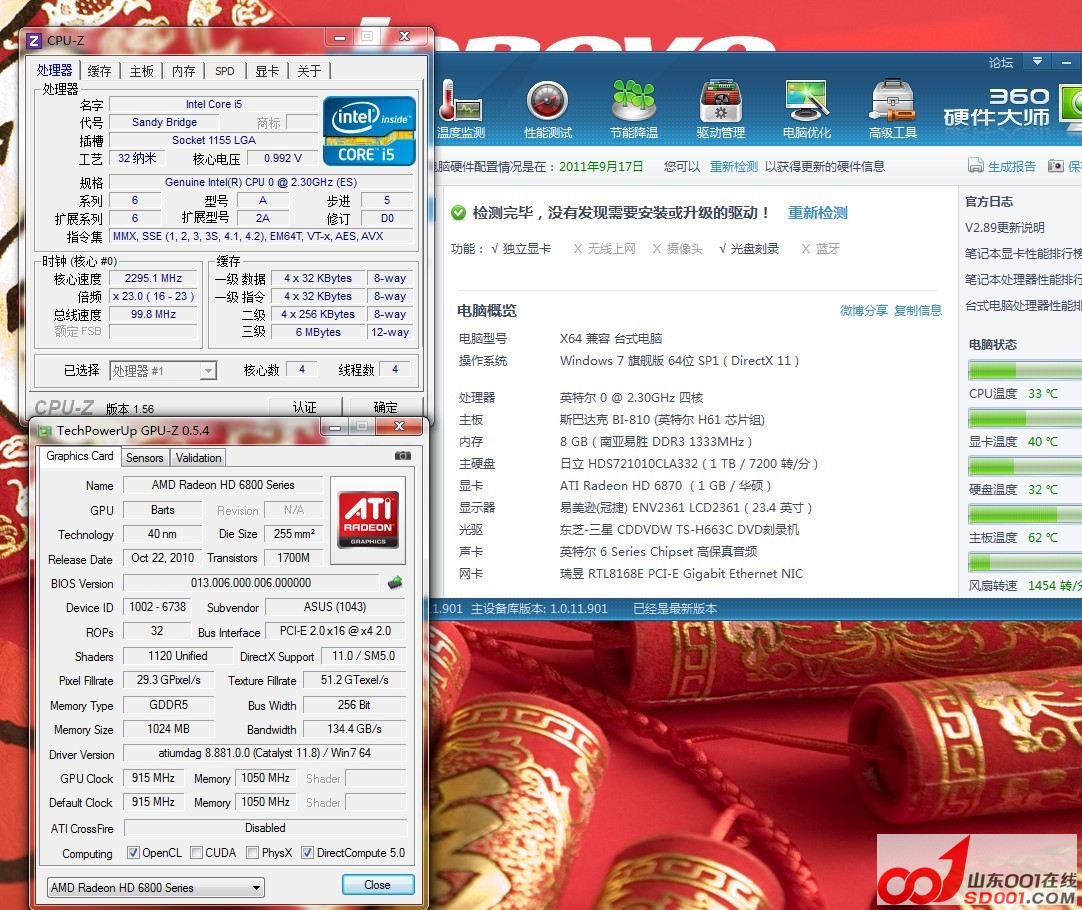Click the BIOS save chip icon
This screenshot has height=910, width=1082.
(x=395, y=583)
